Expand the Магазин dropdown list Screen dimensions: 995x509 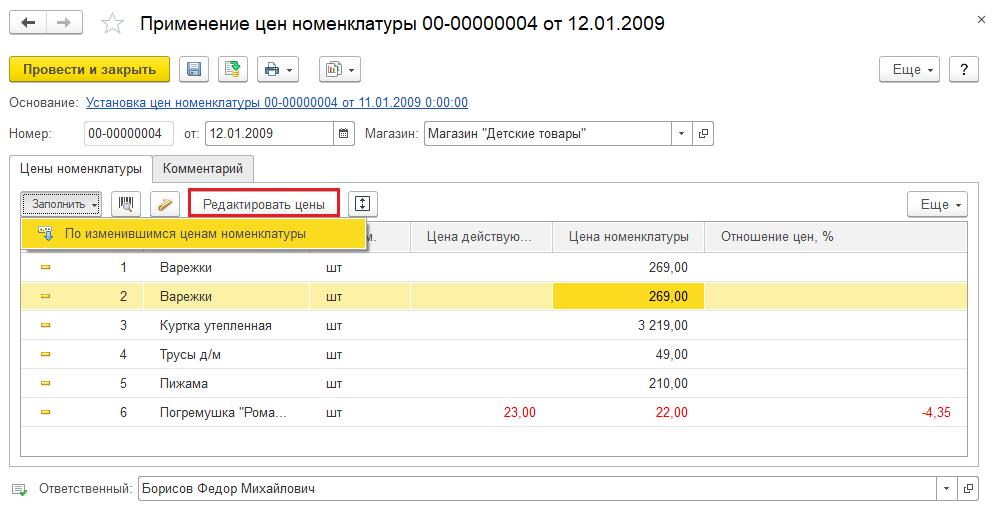(x=681, y=133)
